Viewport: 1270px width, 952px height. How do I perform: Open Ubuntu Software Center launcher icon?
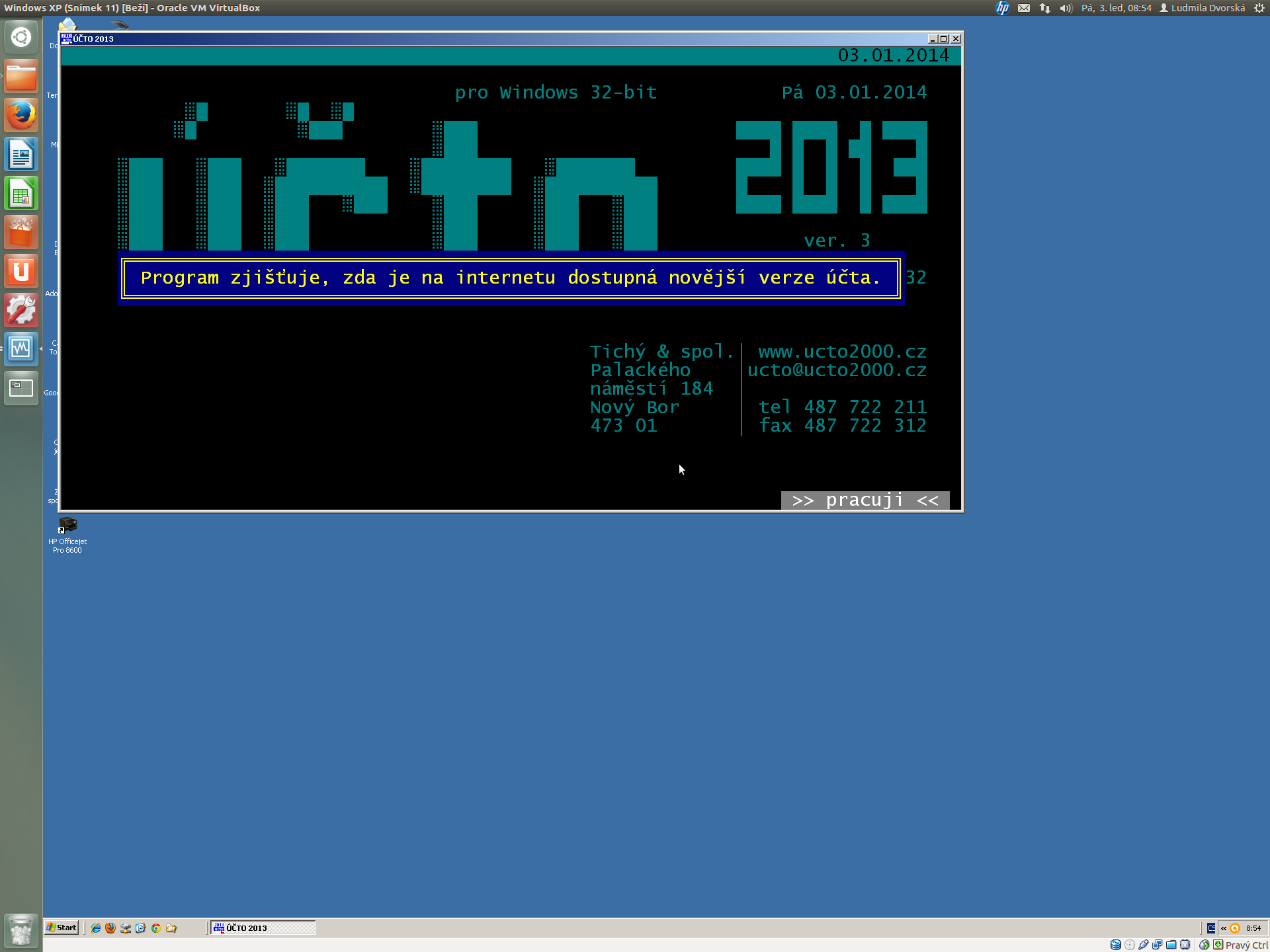(21, 233)
